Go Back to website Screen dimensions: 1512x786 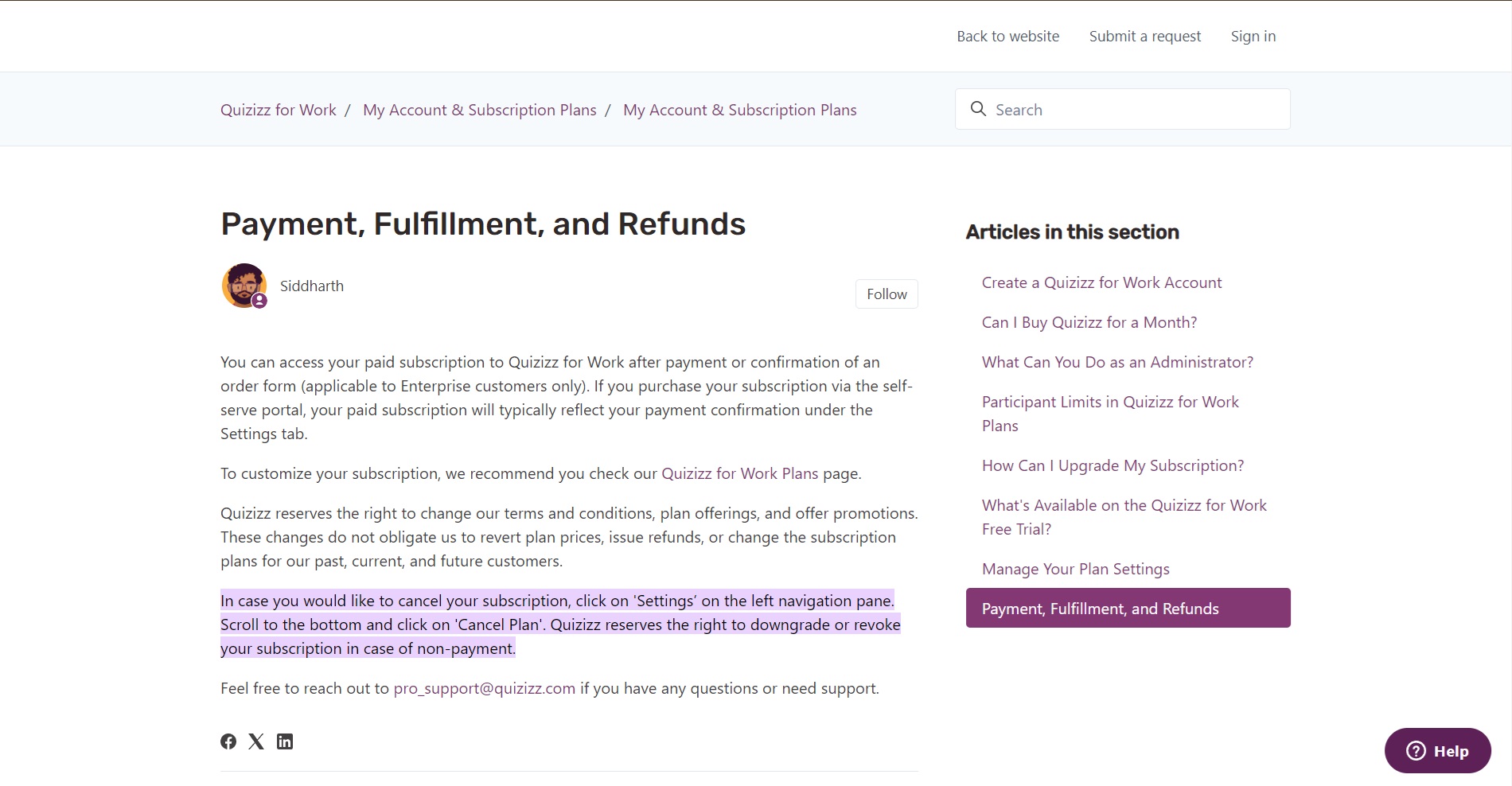point(1007,36)
